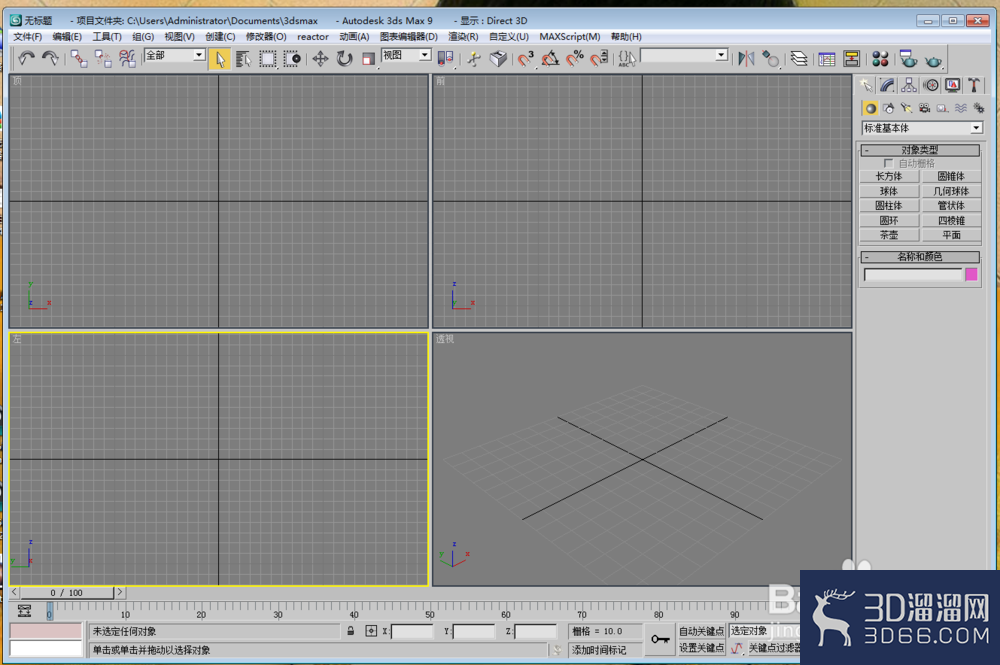This screenshot has height=665, width=1000.
Task: Click the pink object color swatch
Action: [971, 274]
